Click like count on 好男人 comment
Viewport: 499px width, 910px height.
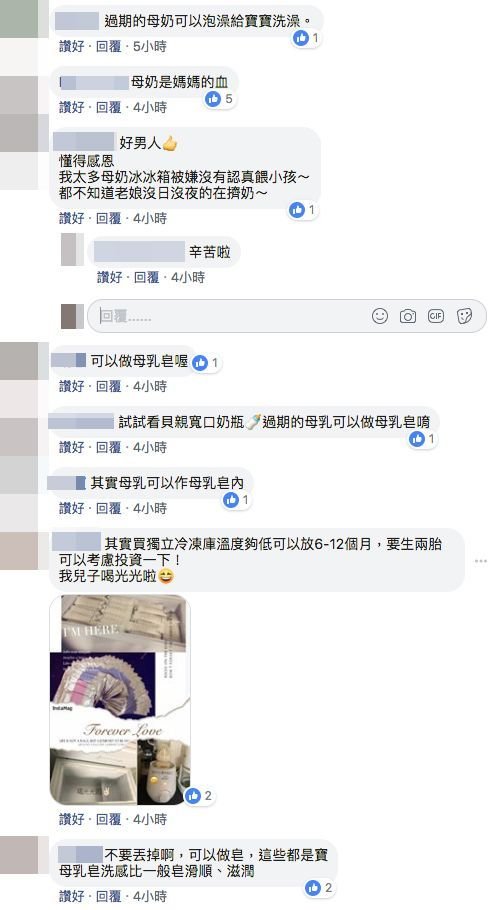(312, 210)
